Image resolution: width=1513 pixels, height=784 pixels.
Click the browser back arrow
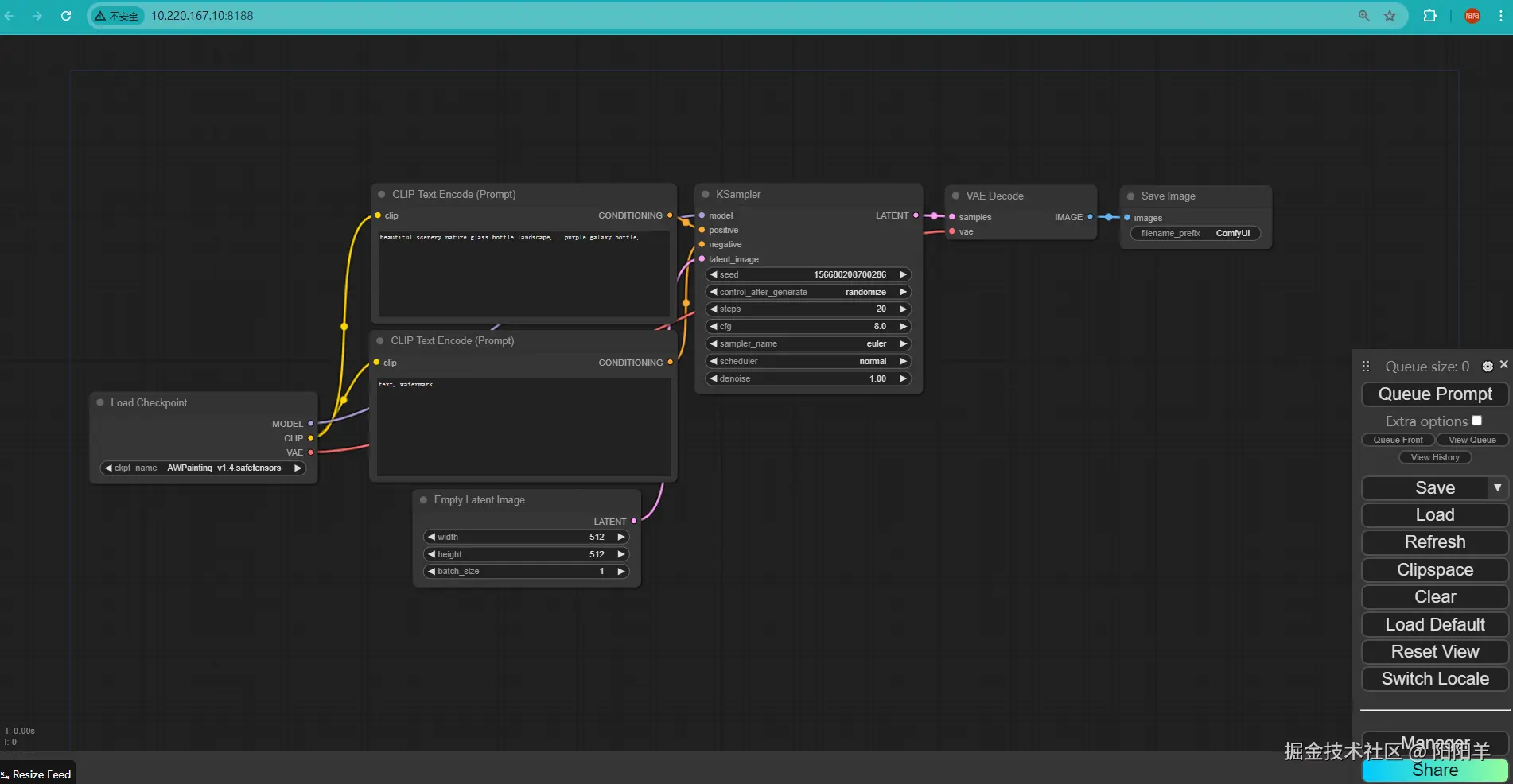tap(10, 16)
